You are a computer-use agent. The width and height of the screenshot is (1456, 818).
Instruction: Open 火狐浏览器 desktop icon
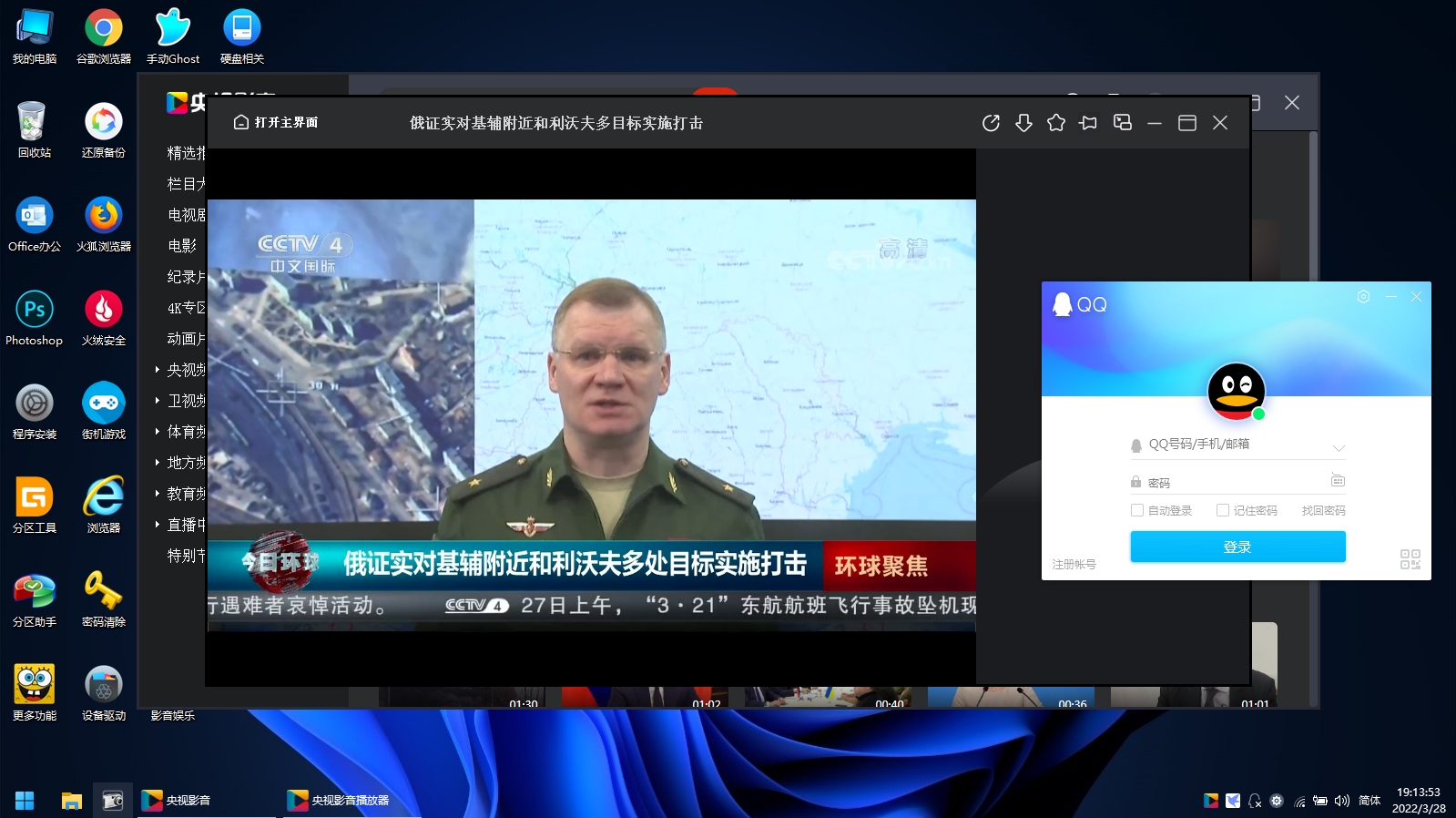tap(104, 224)
